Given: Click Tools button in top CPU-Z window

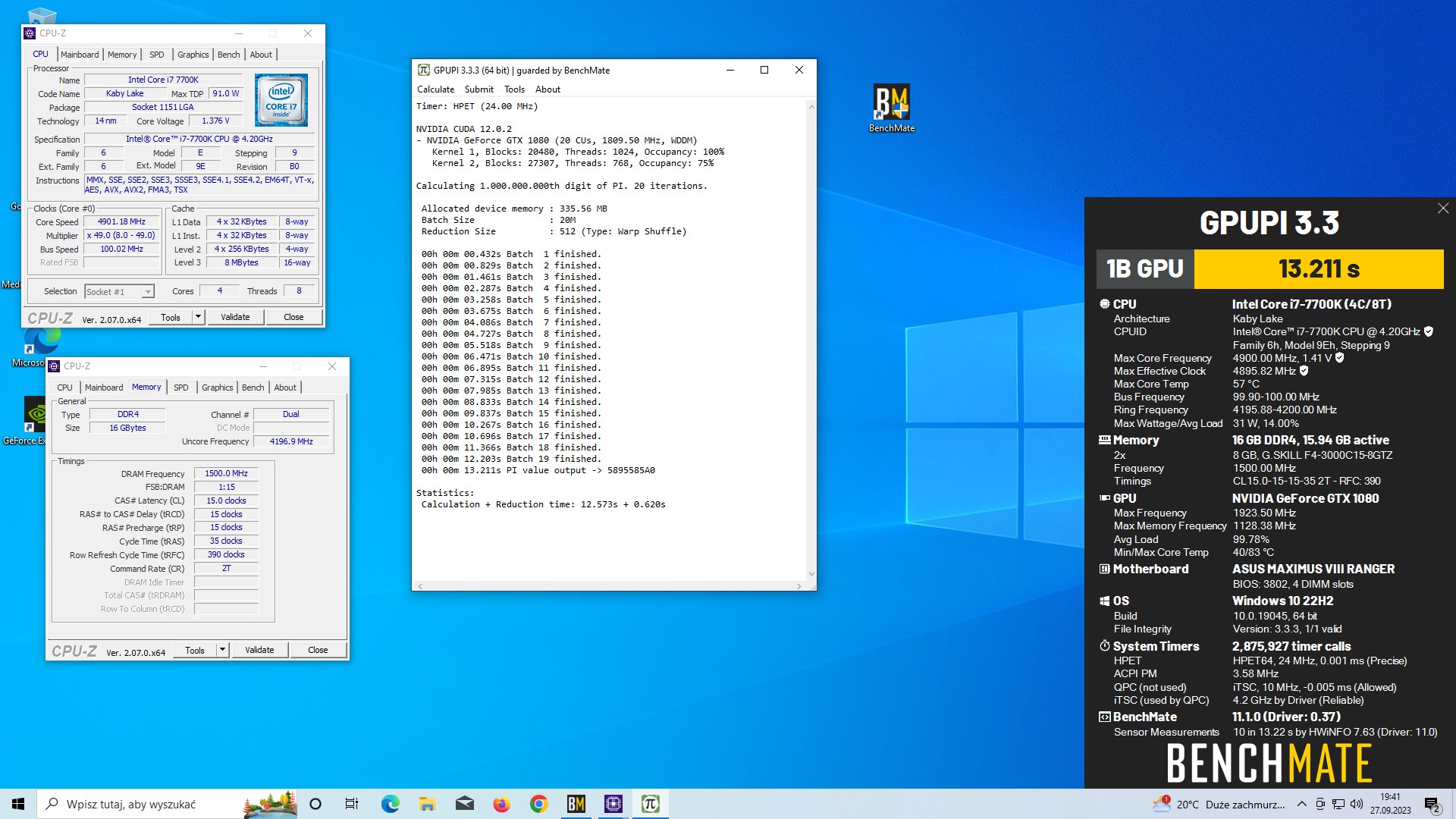Looking at the screenshot, I should click(x=171, y=317).
